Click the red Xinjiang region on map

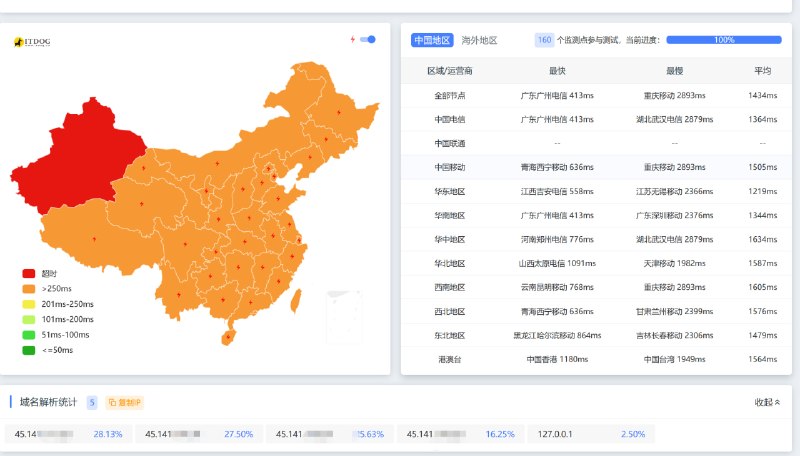coord(77,158)
